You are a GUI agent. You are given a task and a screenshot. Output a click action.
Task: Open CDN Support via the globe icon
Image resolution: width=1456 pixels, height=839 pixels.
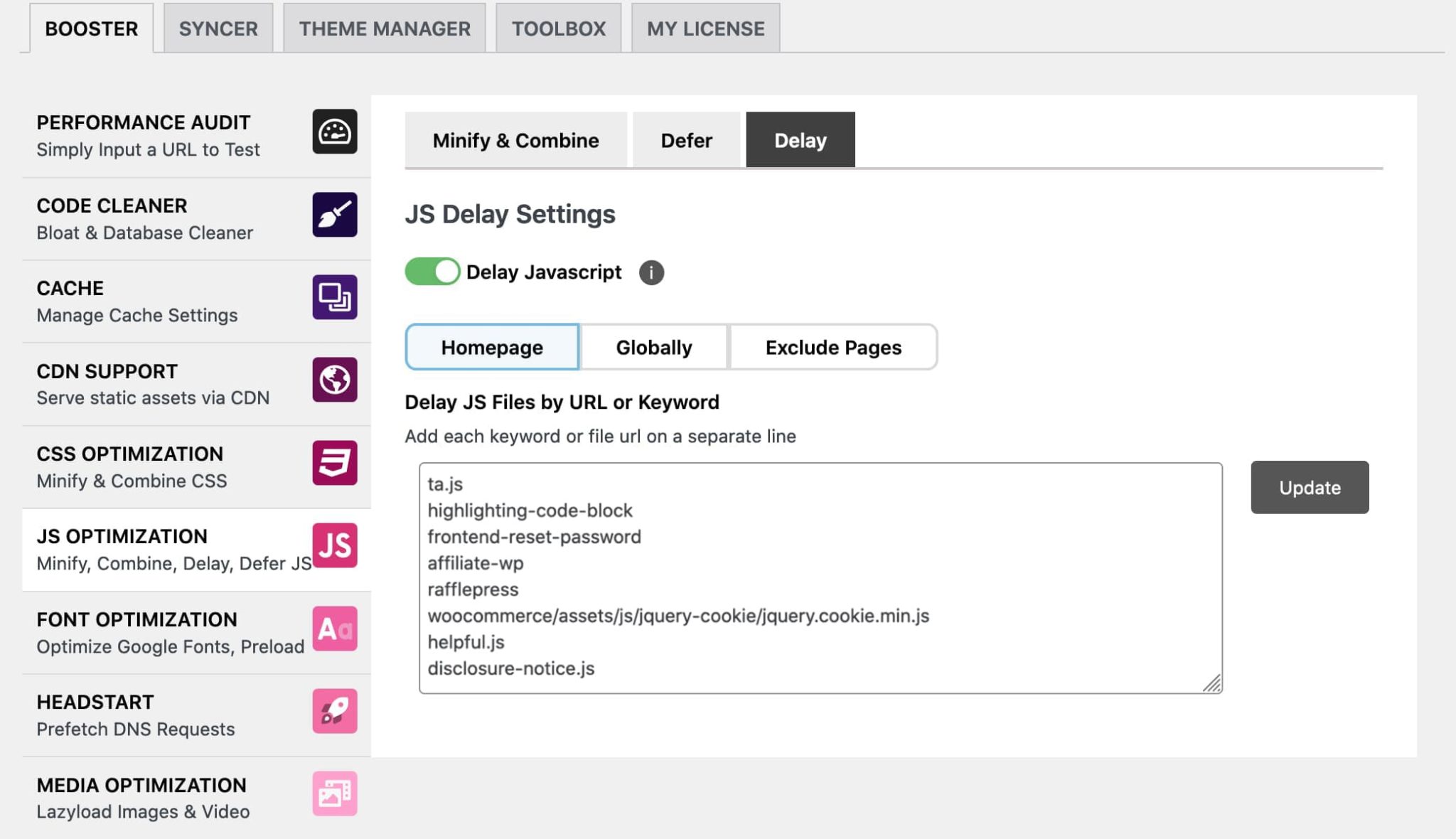tap(334, 380)
